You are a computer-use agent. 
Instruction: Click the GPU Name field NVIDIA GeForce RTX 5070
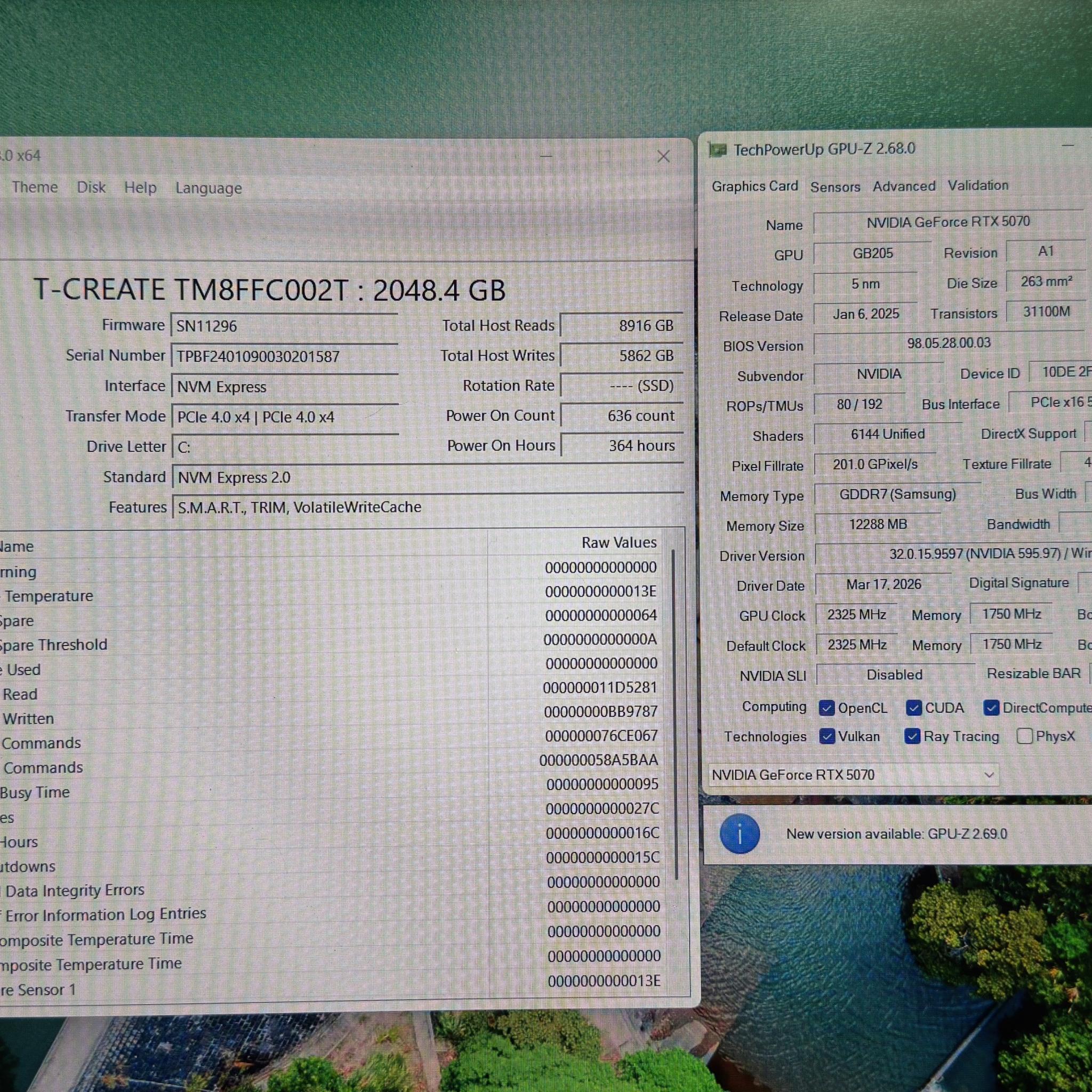948,222
